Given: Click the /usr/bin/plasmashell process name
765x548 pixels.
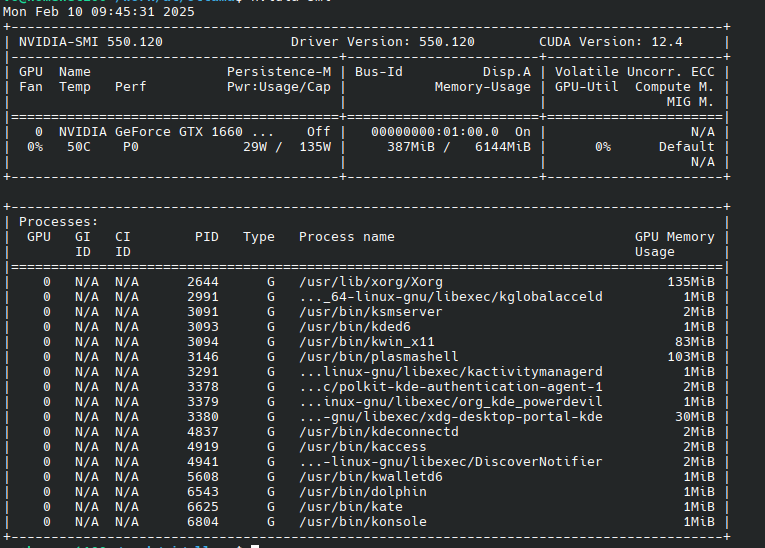Looking at the screenshot, I should pyautogui.click(x=379, y=357).
